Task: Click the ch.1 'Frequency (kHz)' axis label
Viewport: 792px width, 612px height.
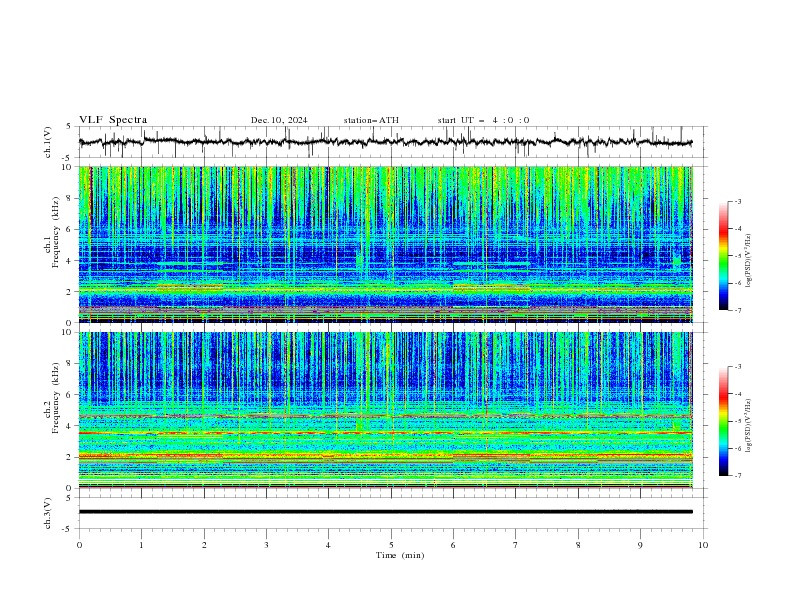Action: [x=56, y=232]
